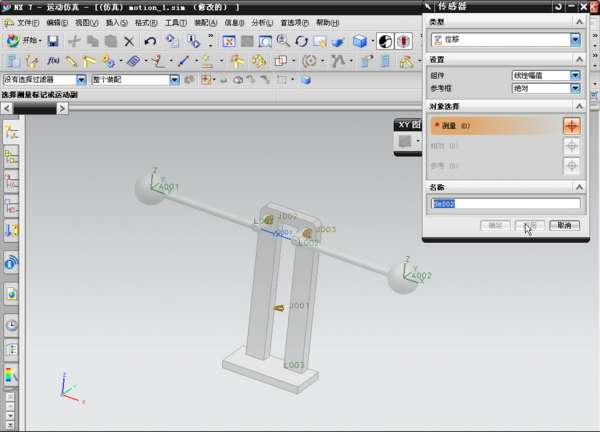The width and height of the screenshot is (600, 432).
Task: Open the 分析(L) menu
Action: [262, 23]
